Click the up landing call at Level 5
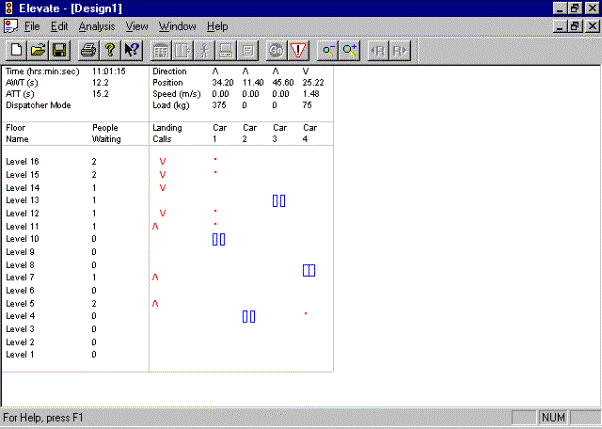This screenshot has width=602, height=429. (x=155, y=303)
